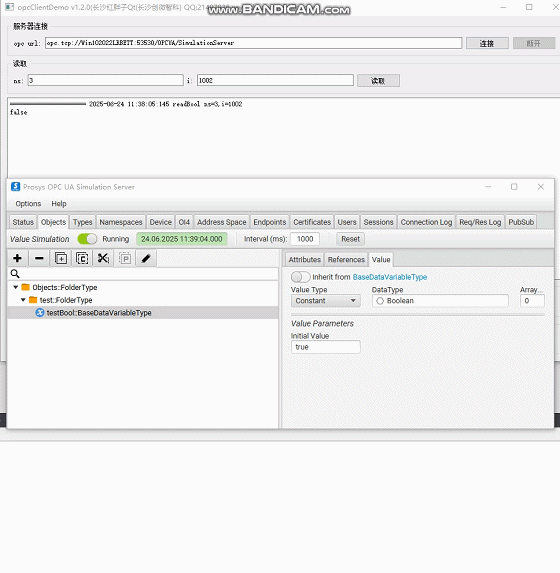
Task: Switch to the Endpoints tab
Action: [270, 222]
